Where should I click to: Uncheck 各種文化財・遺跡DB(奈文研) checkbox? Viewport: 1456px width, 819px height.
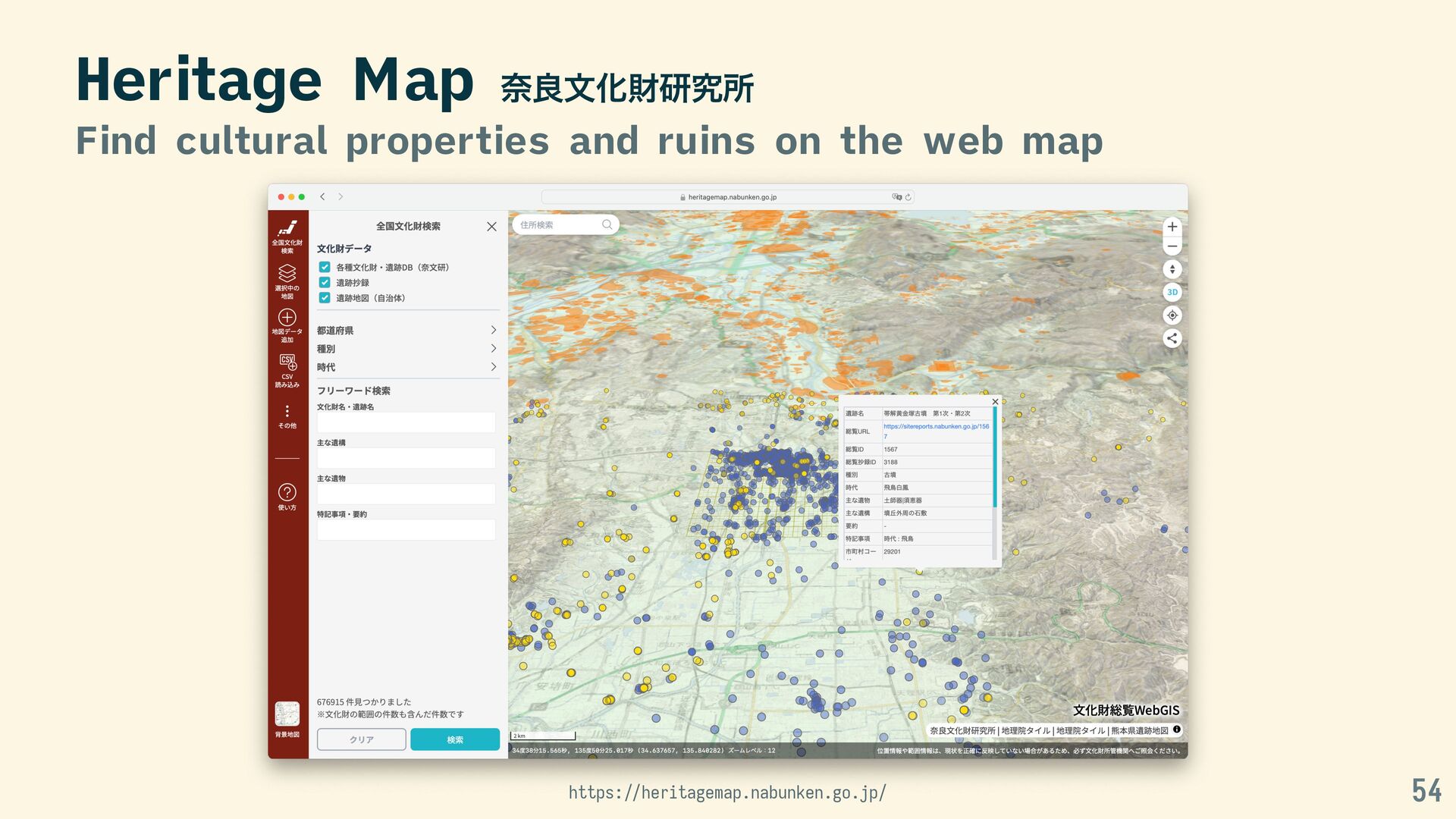325,268
